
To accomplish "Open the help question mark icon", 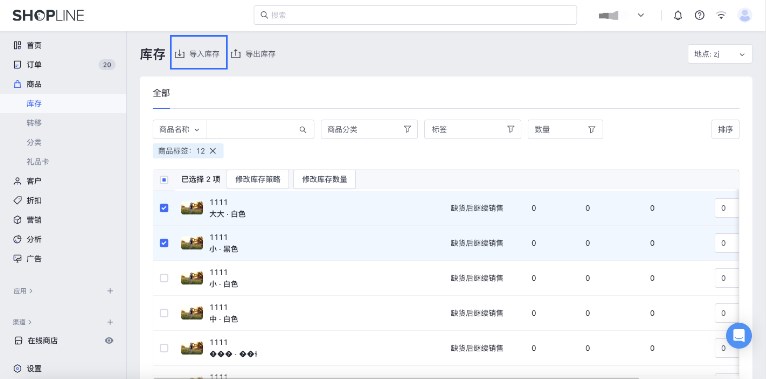I will [x=700, y=15].
